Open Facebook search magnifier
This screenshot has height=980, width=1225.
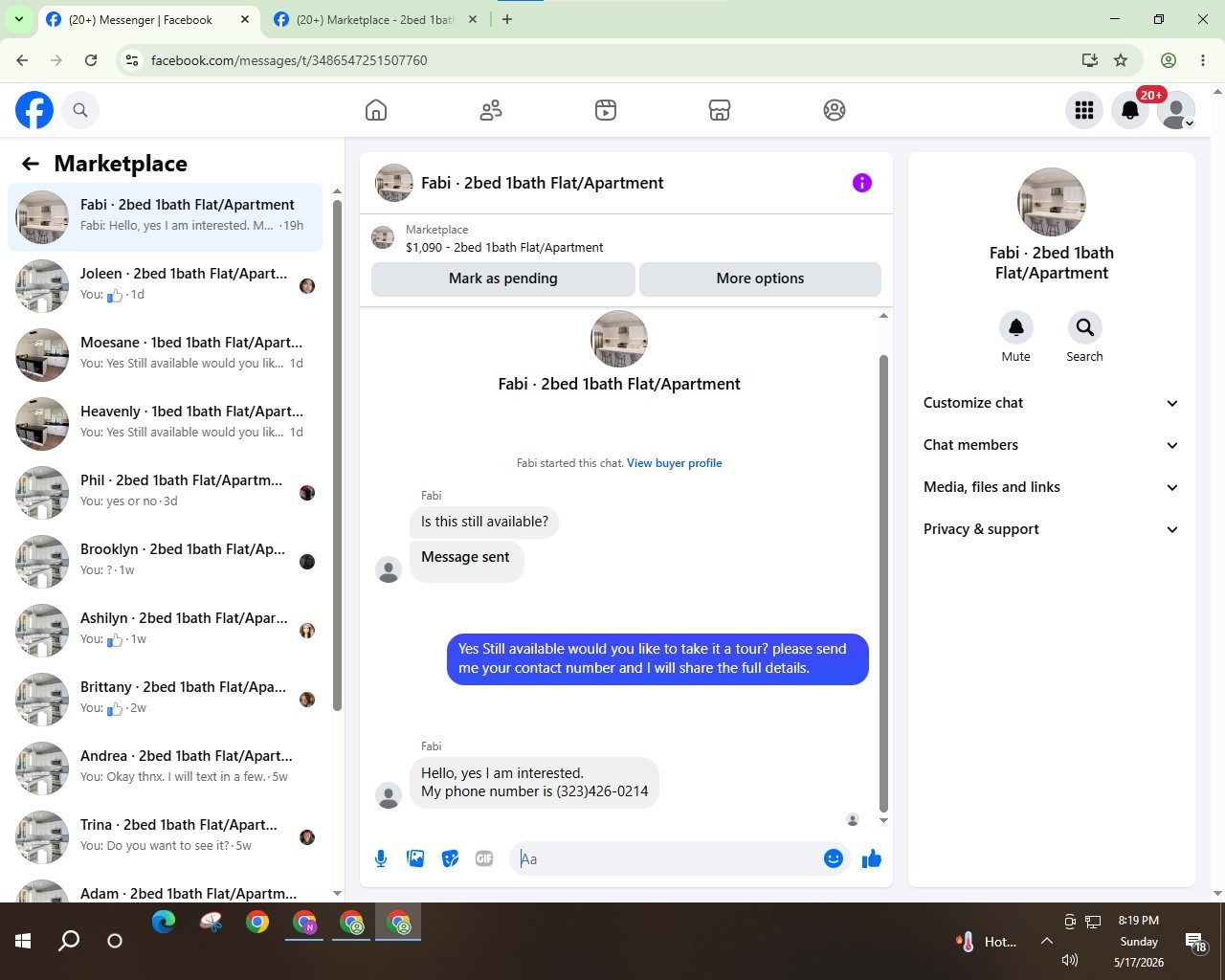click(80, 110)
